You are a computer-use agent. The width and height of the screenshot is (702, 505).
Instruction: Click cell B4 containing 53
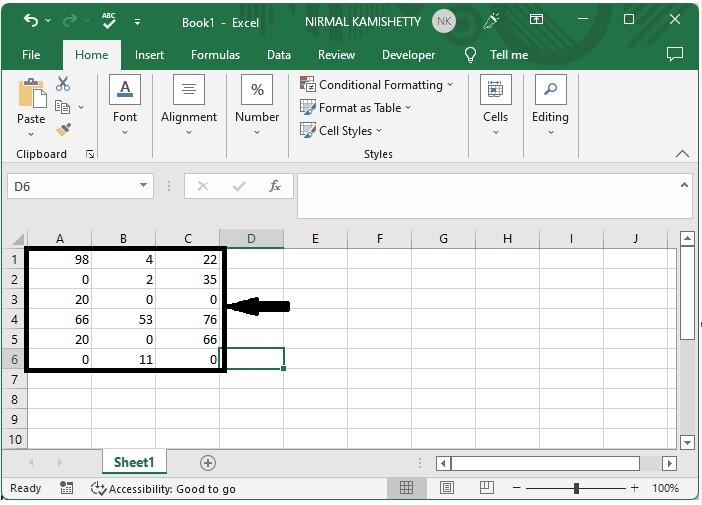coord(124,319)
